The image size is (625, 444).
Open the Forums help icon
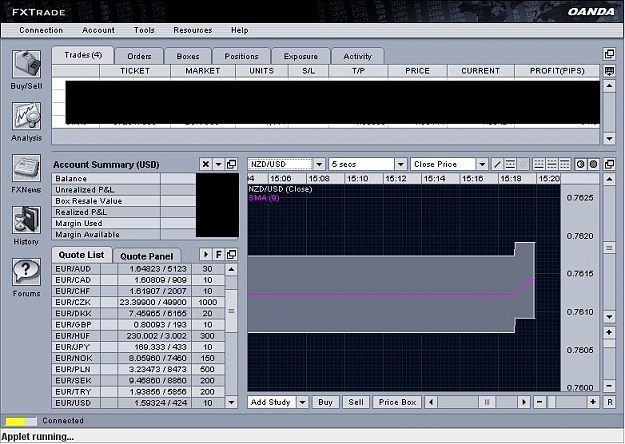pos(26,272)
